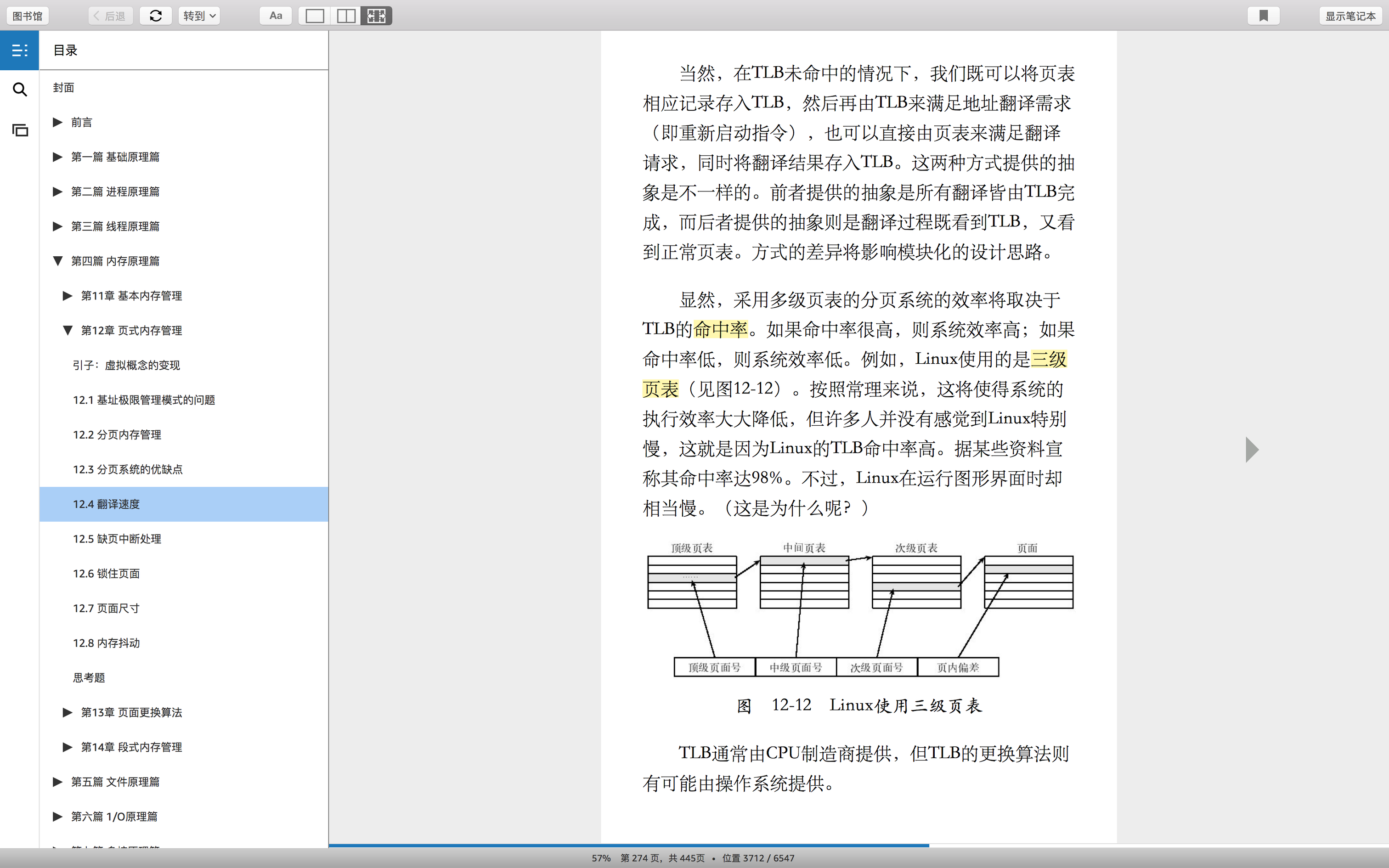The image size is (1389, 868).
Task: Switch to two column view
Action: pyautogui.click(x=345, y=16)
